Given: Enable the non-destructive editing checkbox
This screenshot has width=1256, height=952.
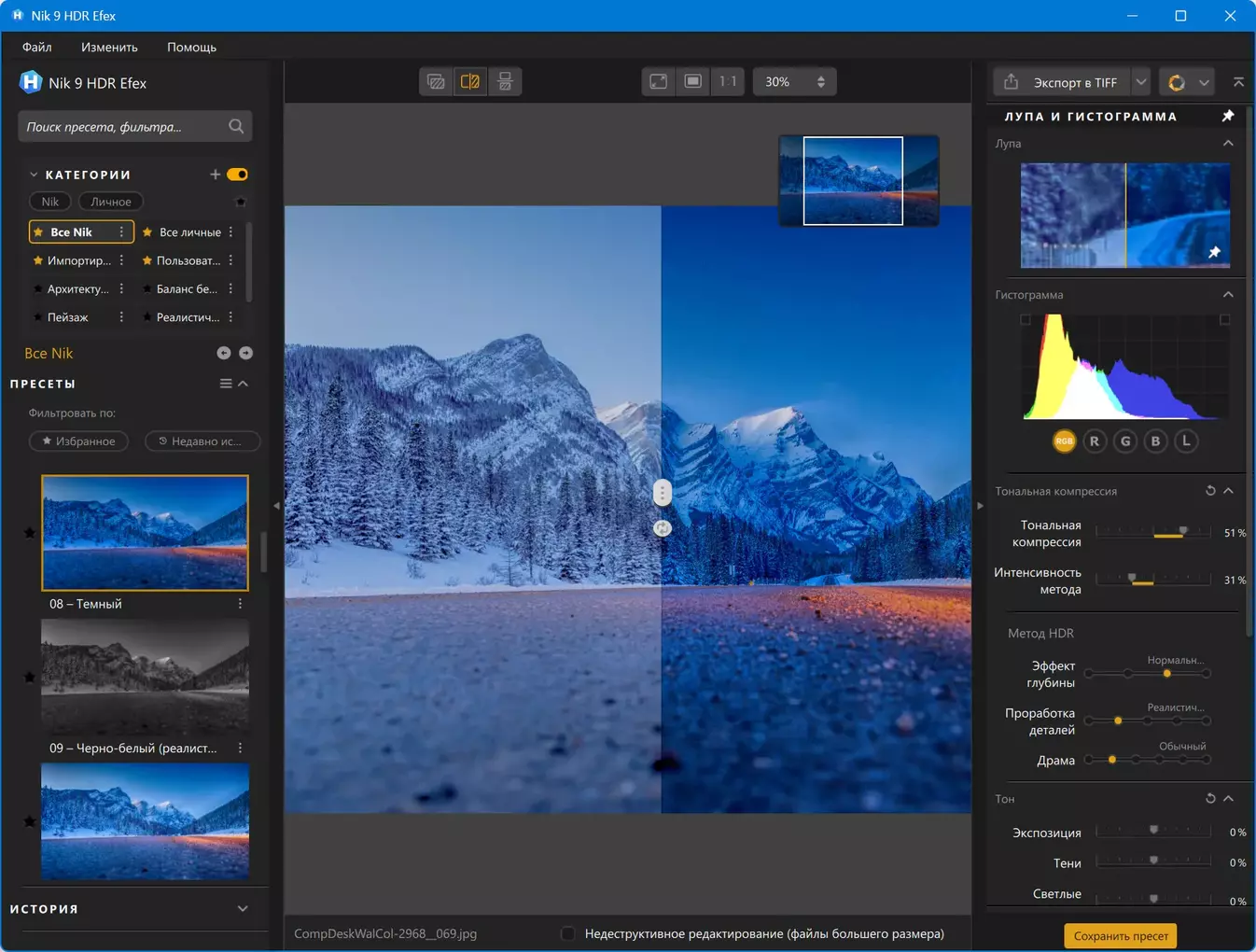Looking at the screenshot, I should pyautogui.click(x=567, y=933).
